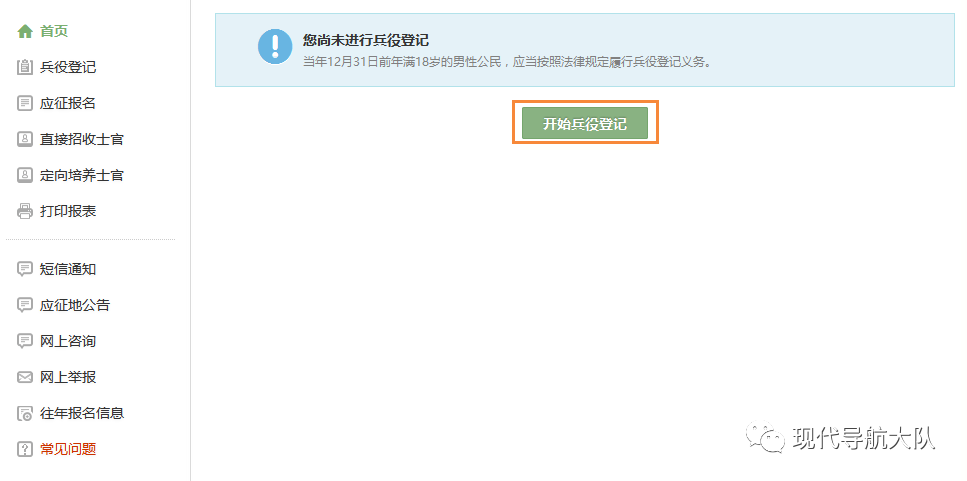Click the envelope icon beside 网上举报
The height and width of the screenshot is (481, 967).
25,377
